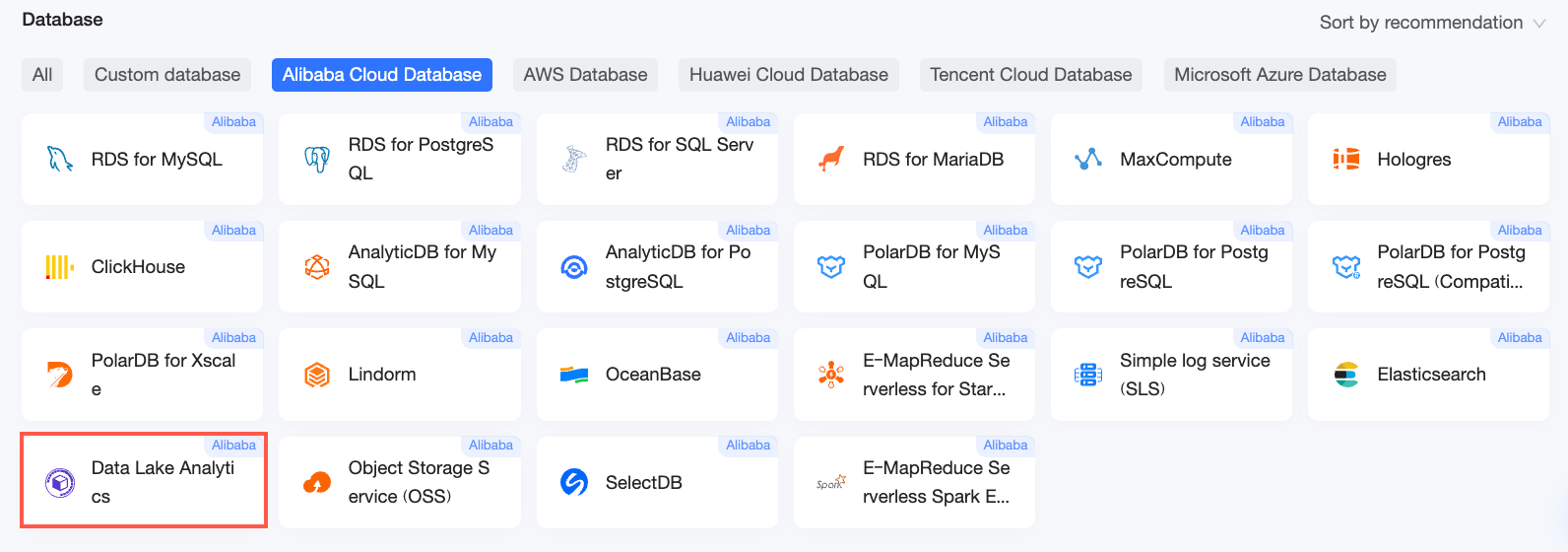Pick the Lindorm label
The image size is (1568, 552).
(382, 375)
